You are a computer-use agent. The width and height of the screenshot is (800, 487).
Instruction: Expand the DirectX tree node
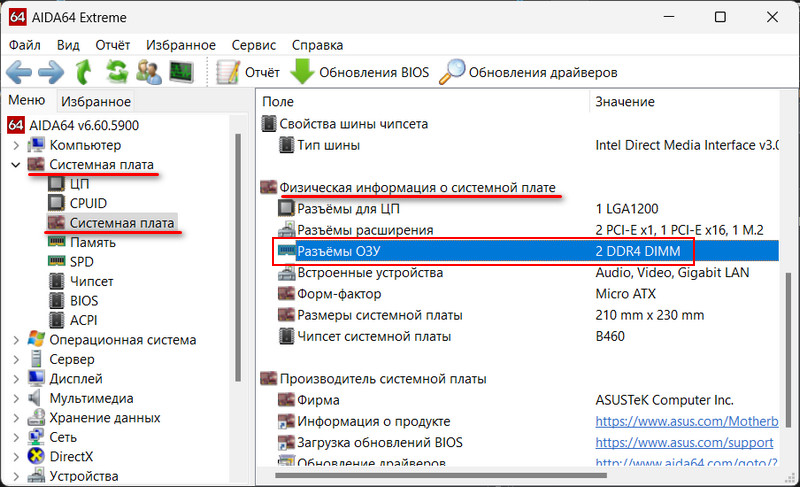(16, 457)
